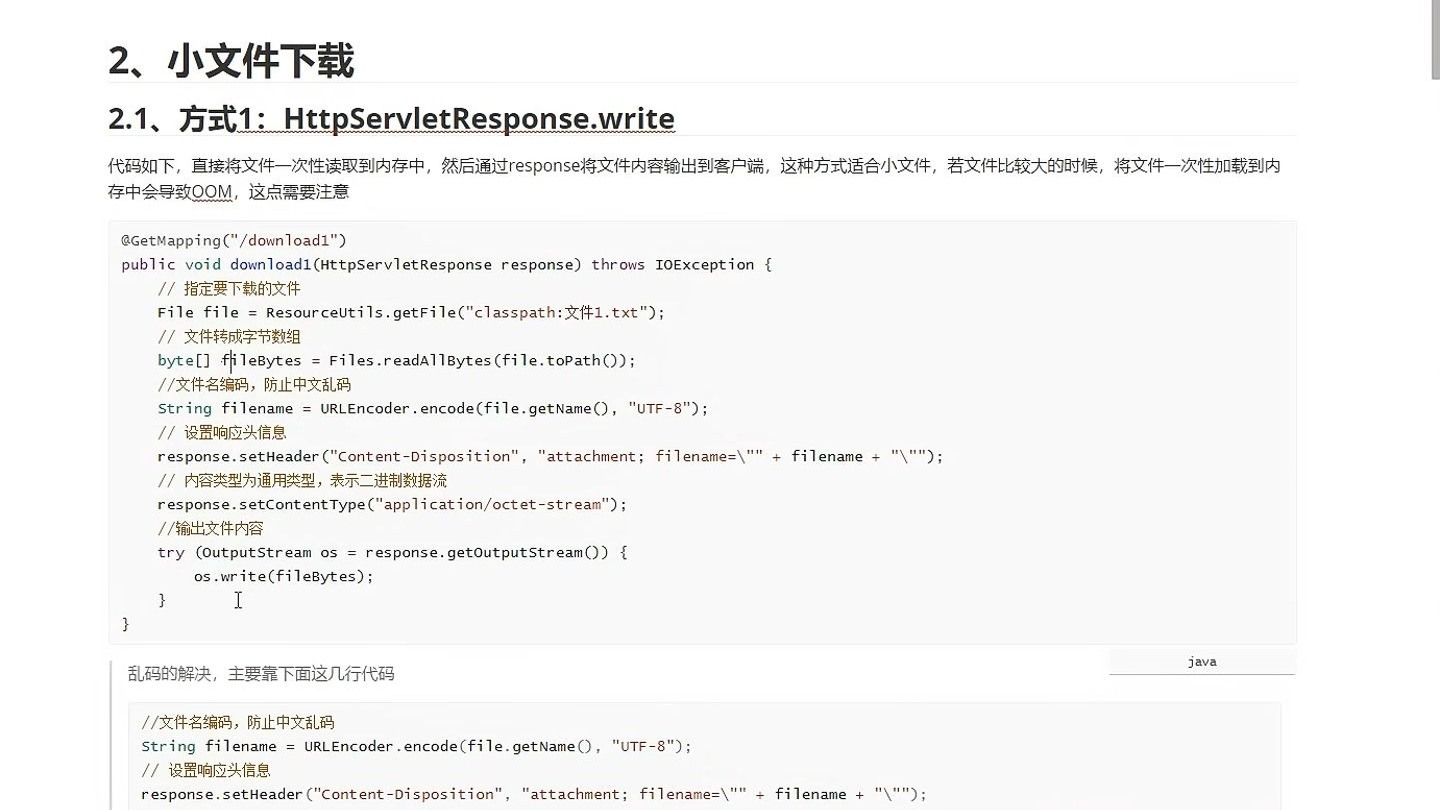
Task: Click the comment '//输出文件内容'
Action: coord(210,528)
